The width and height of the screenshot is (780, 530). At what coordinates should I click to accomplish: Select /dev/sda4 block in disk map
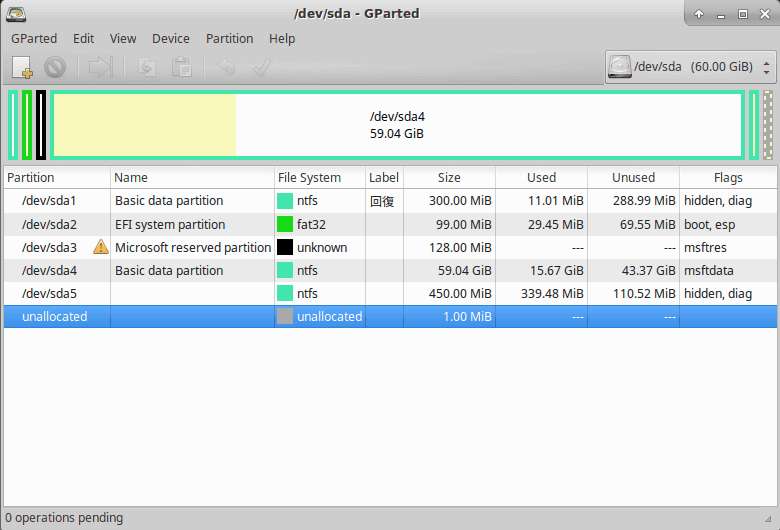[x=397, y=125]
